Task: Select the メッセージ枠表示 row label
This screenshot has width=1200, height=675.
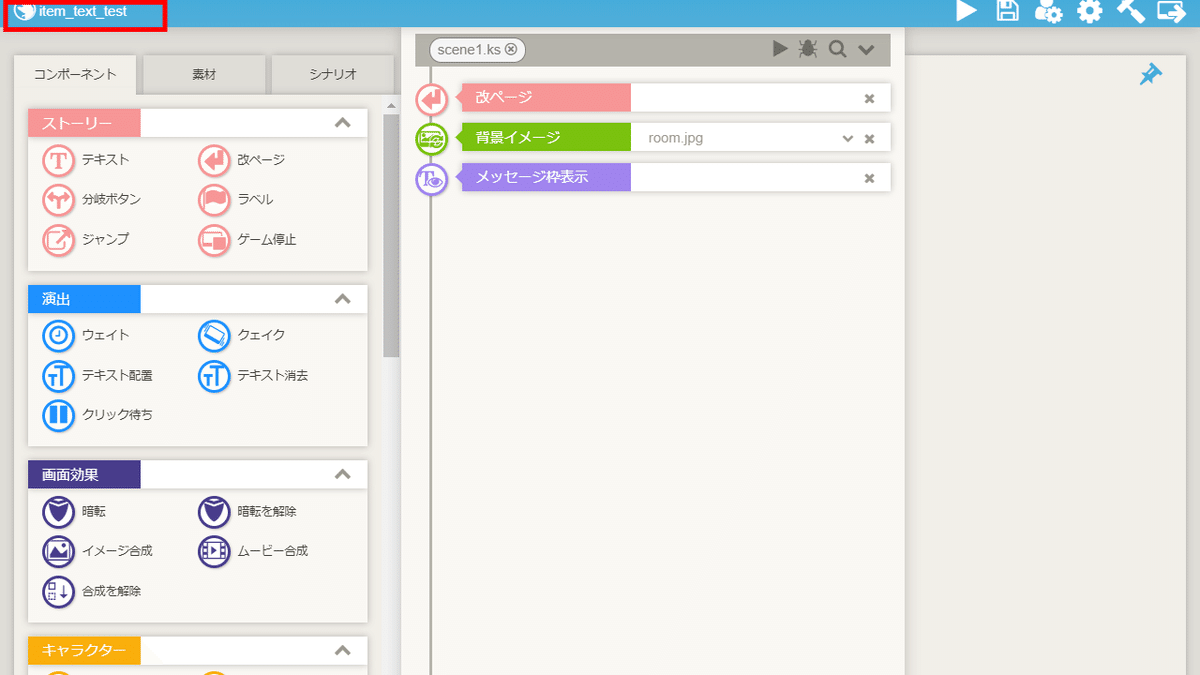Action: coord(545,178)
